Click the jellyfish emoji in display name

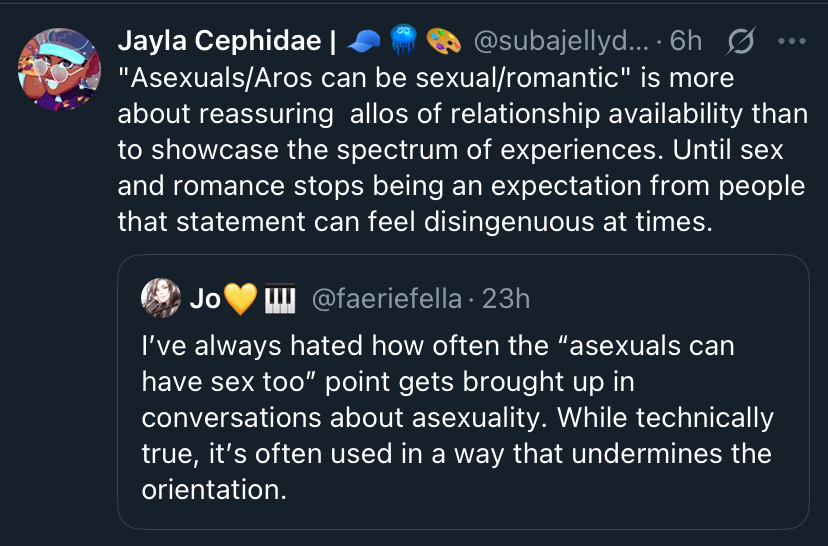(x=402, y=42)
